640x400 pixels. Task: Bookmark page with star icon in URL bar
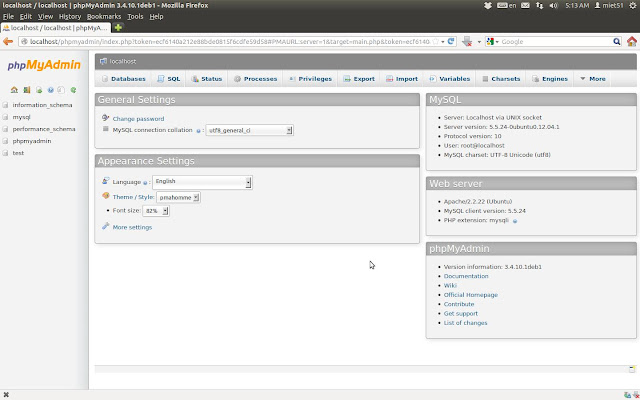click(x=435, y=41)
